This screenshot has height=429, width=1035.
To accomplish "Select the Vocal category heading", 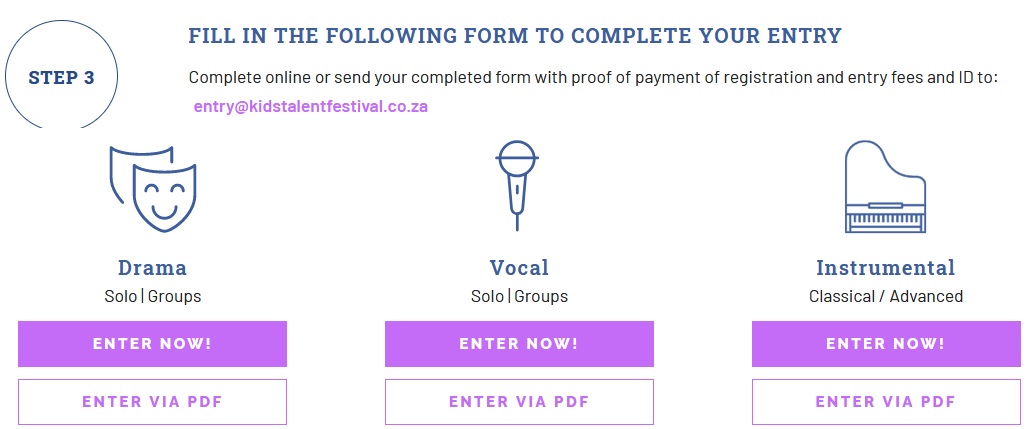I will point(519,268).
